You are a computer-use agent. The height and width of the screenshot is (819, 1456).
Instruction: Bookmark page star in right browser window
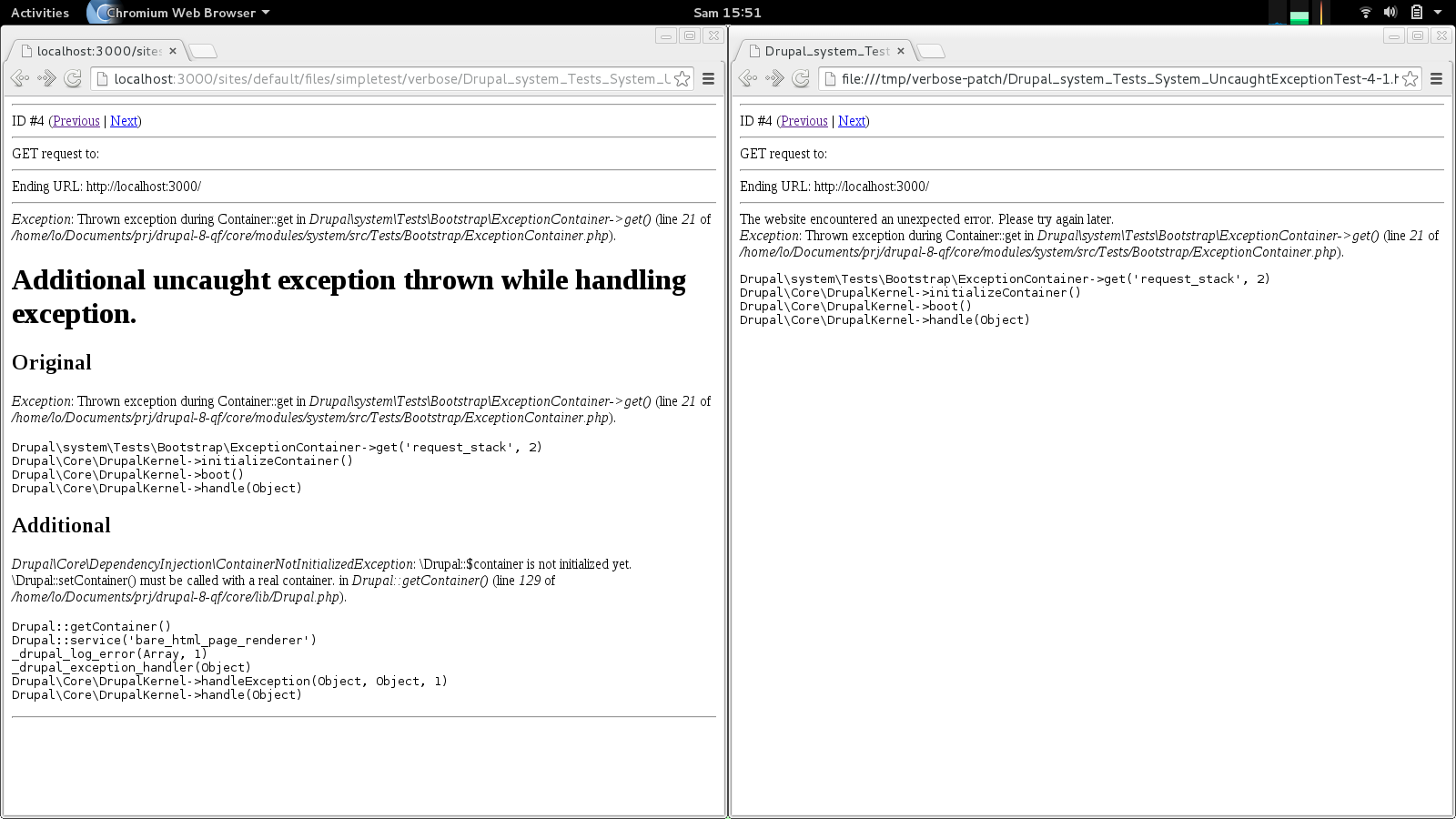coord(1410,79)
